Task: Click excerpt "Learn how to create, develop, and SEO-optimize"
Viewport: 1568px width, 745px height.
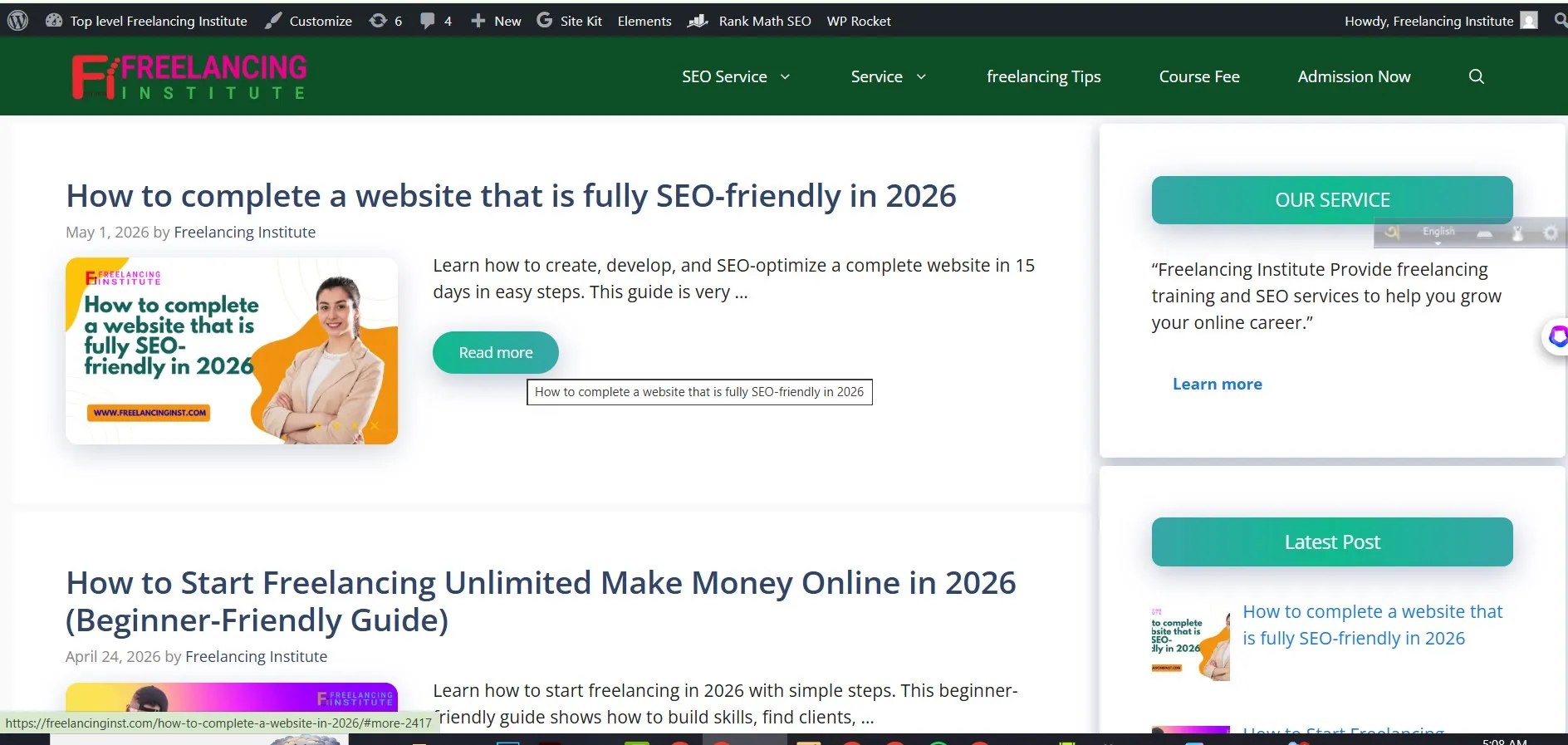Action: (x=733, y=278)
